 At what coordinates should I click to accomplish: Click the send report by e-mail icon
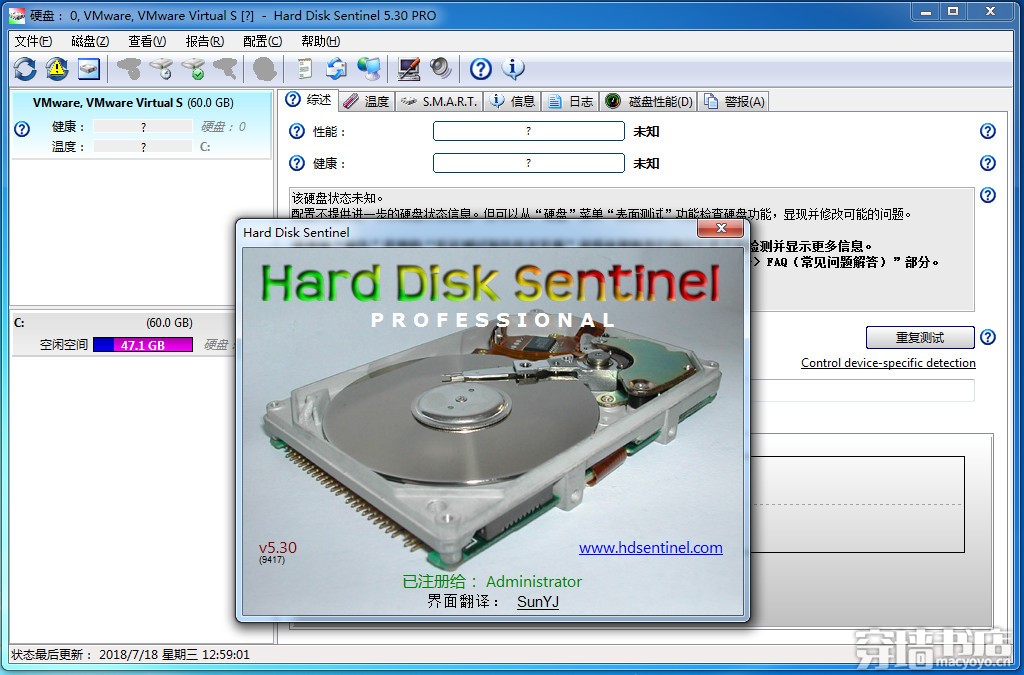pos(336,69)
